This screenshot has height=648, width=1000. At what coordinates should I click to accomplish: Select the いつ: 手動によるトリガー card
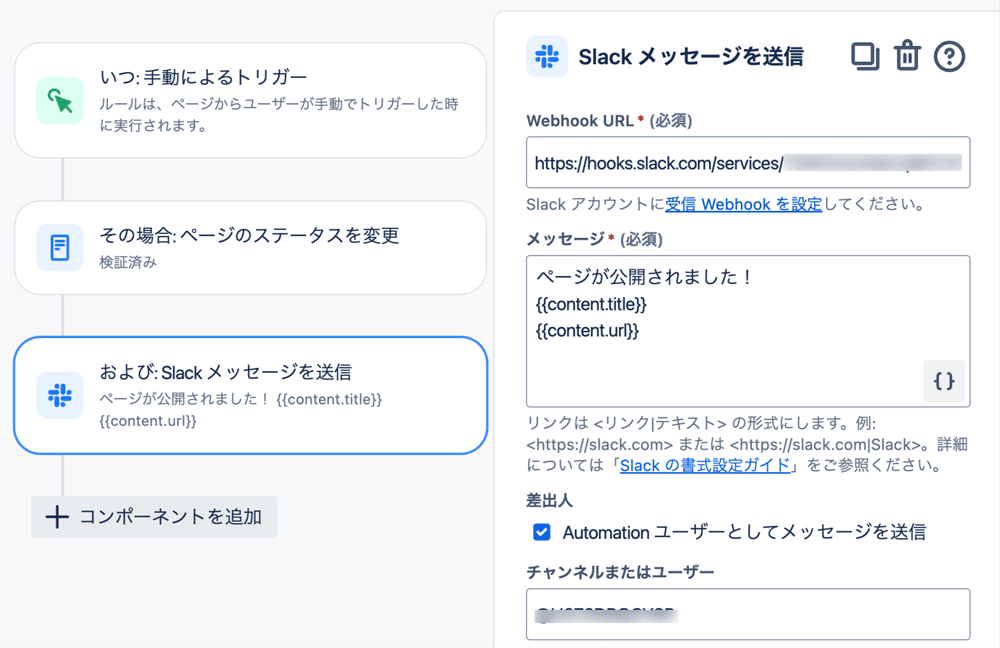(x=251, y=100)
